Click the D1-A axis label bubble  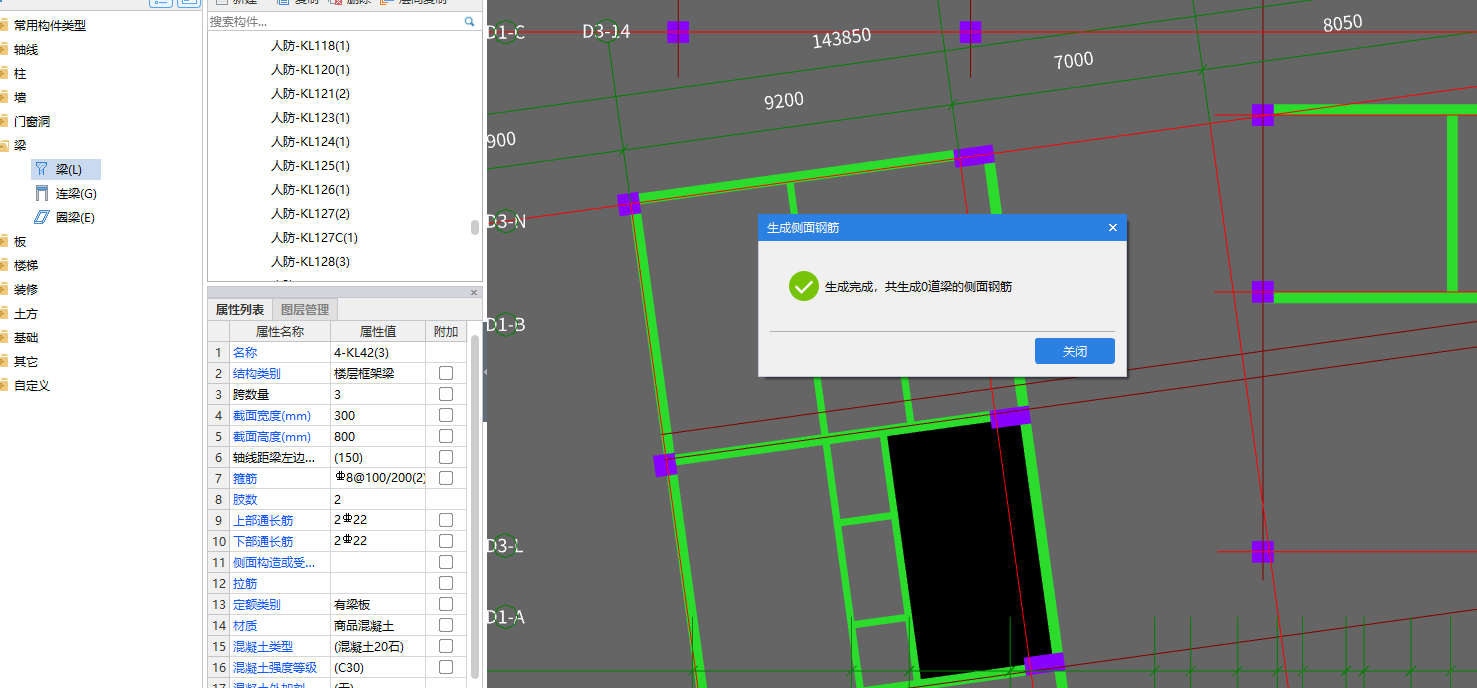[x=506, y=617]
